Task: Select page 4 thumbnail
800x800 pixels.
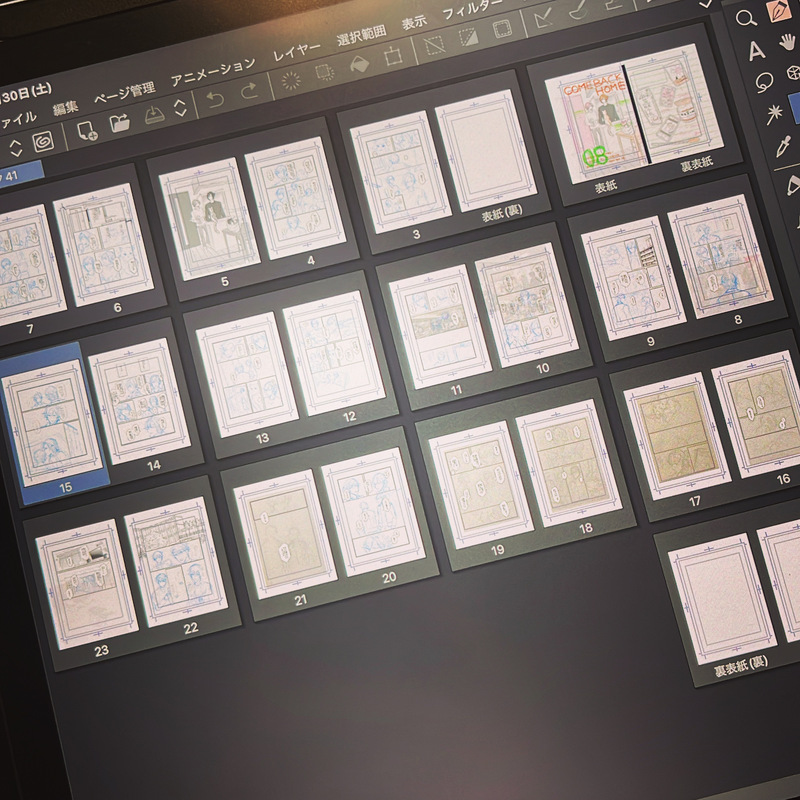Action: point(295,198)
